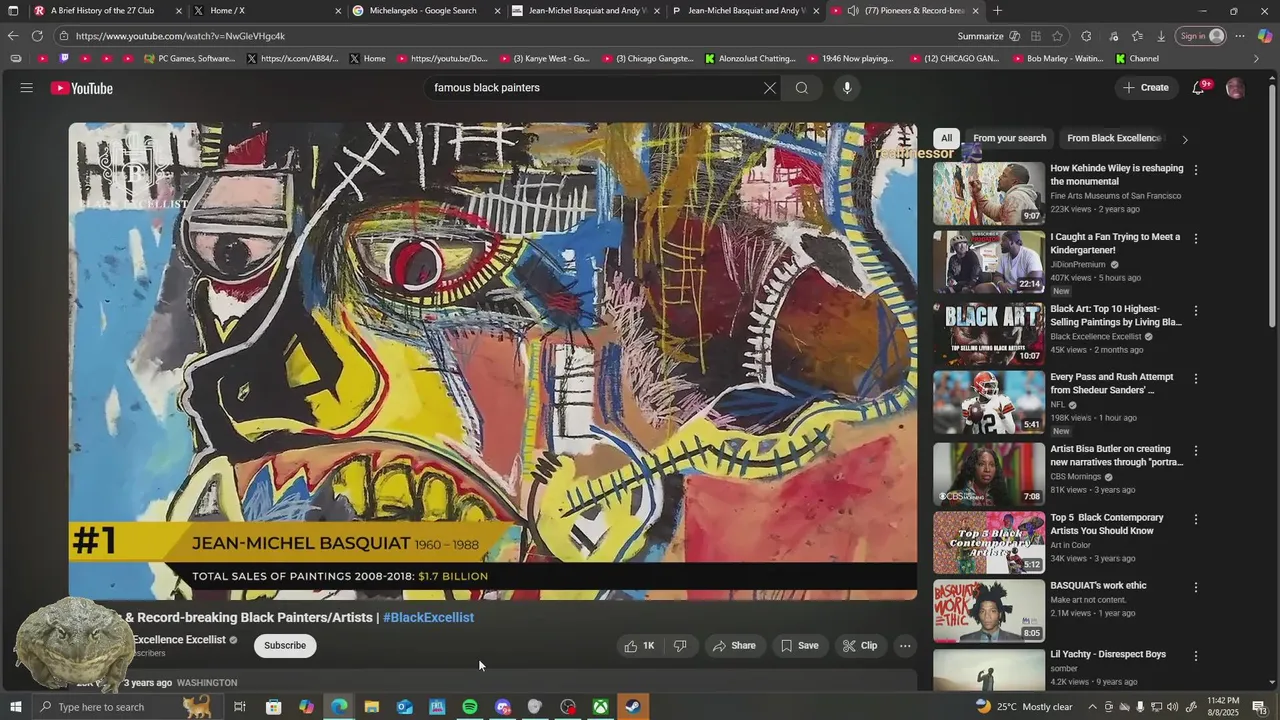Open the YouTube account avatar menu
This screenshot has width=1280, height=720.
click(1235, 88)
